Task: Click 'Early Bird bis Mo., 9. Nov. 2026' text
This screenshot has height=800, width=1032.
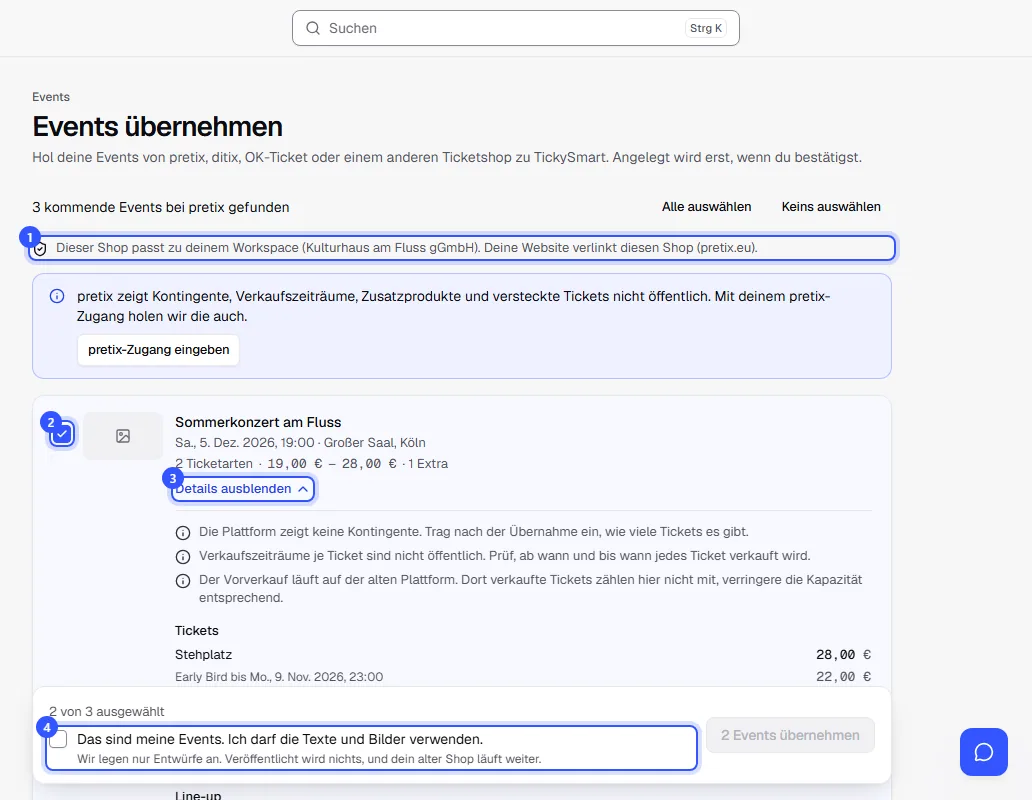Action: (279, 677)
